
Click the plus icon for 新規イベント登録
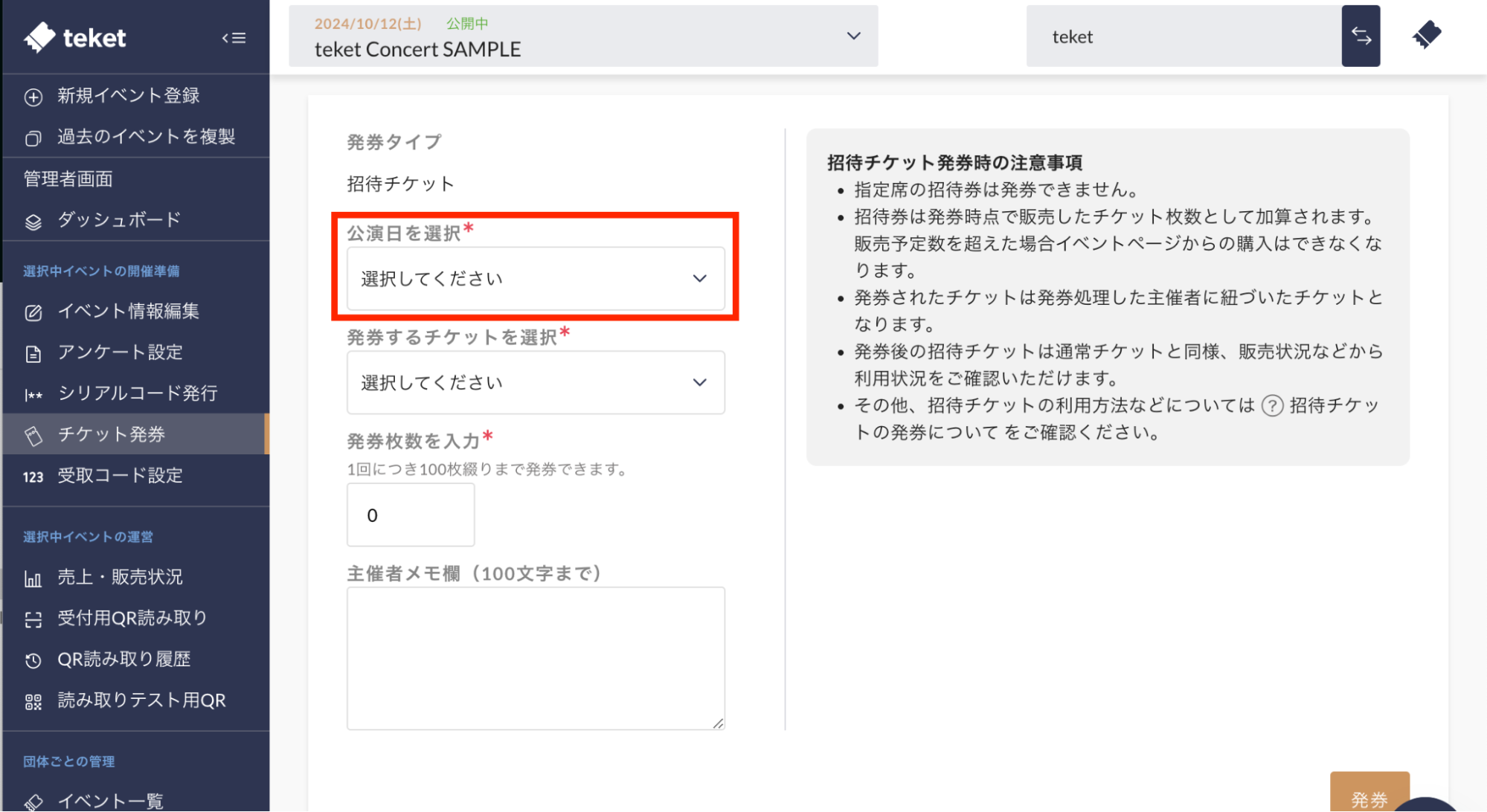point(33,97)
